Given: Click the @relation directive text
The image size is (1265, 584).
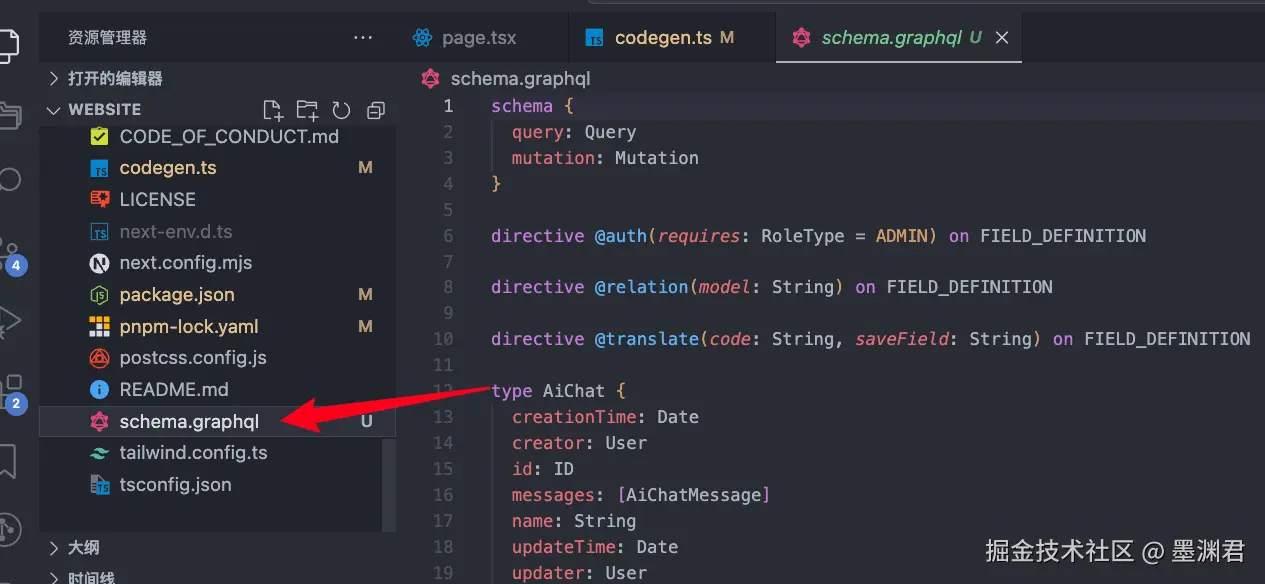Looking at the screenshot, I should pyautogui.click(x=642, y=287).
